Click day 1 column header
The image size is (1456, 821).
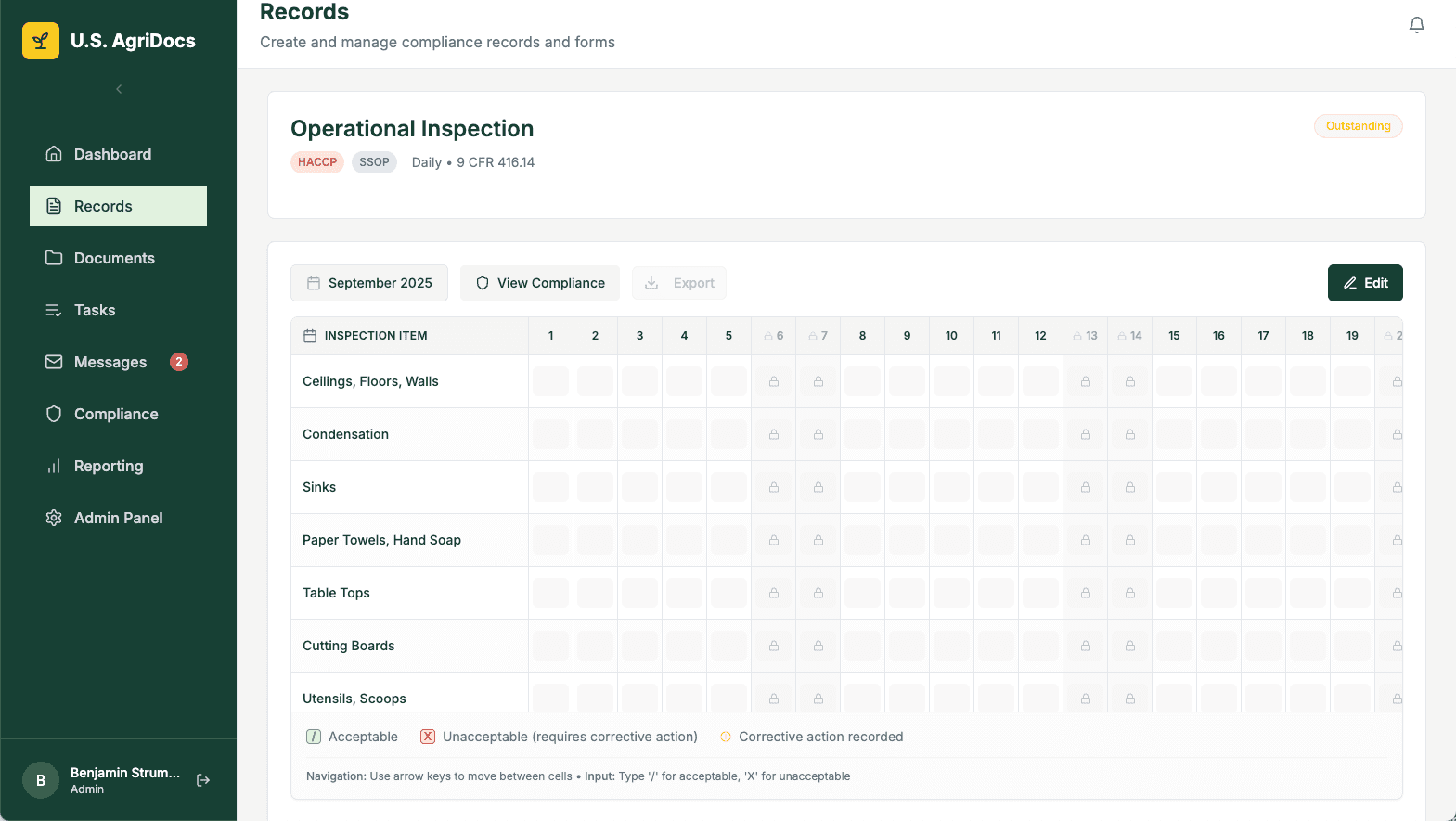(x=550, y=336)
